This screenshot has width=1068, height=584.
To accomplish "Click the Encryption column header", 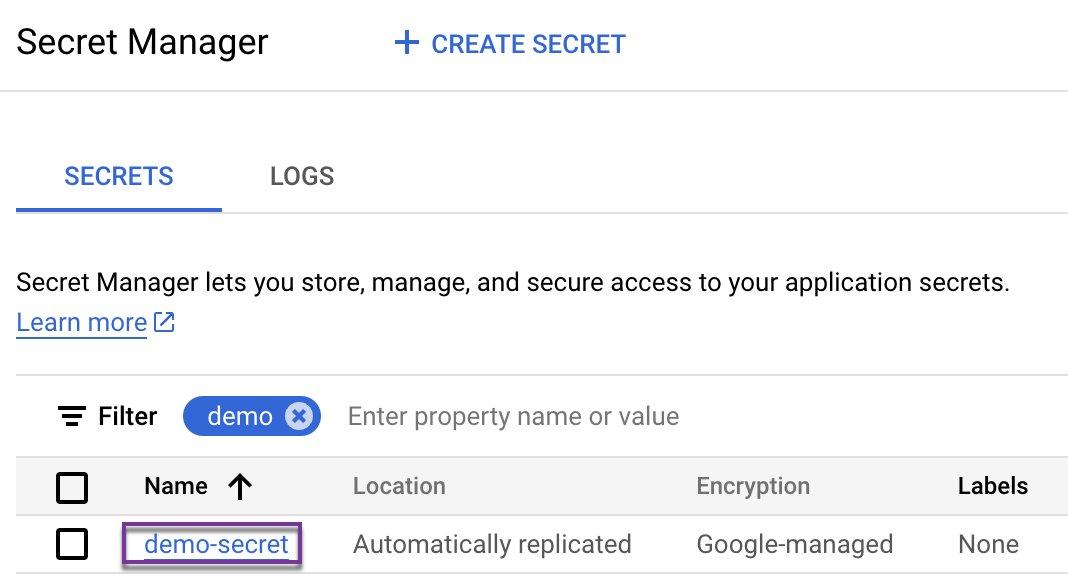I will [x=753, y=487].
